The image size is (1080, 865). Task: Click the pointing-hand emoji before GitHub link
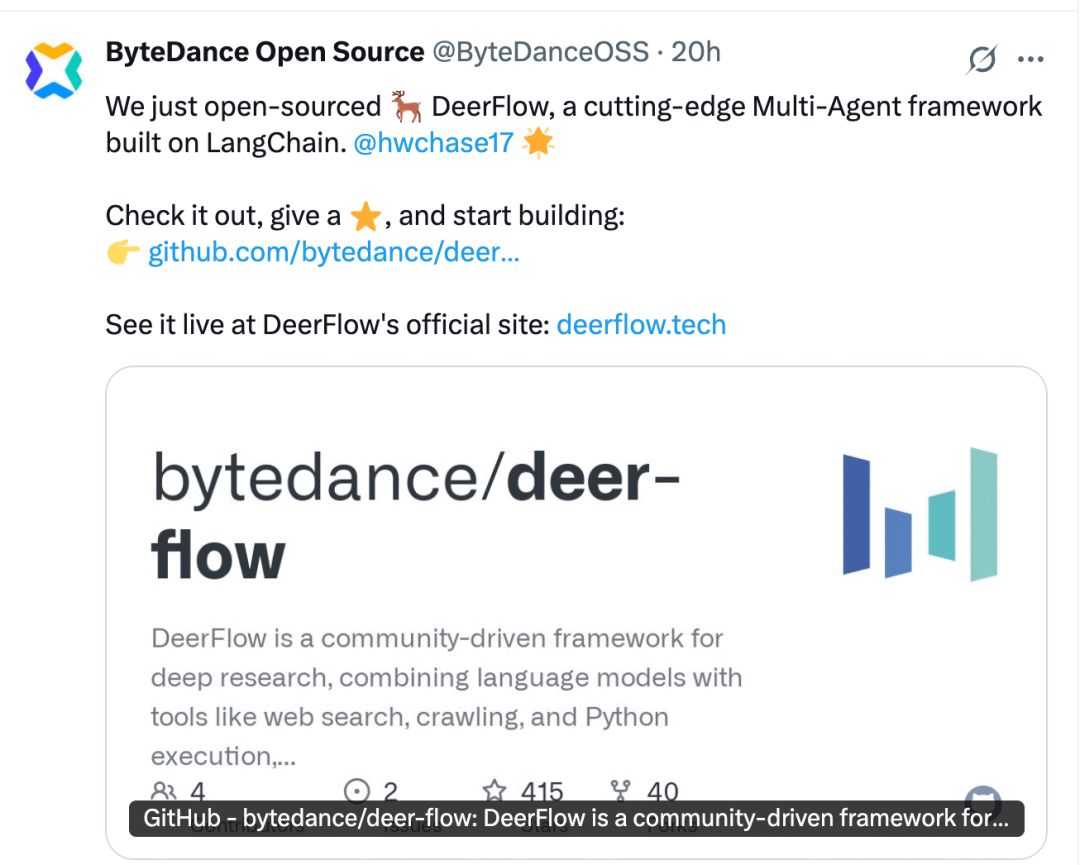pos(124,252)
